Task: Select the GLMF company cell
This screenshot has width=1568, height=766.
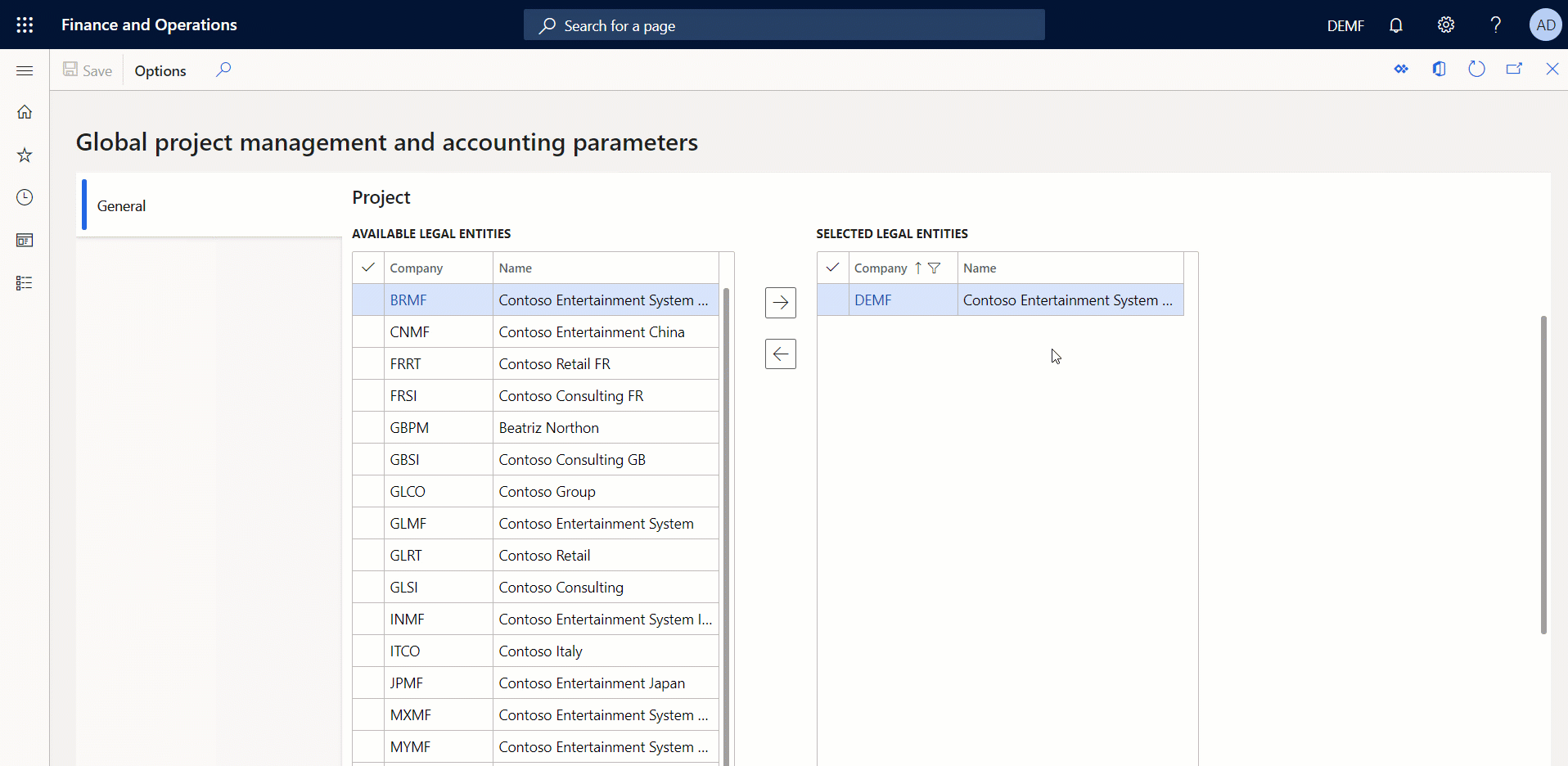Action: click(439, 523)
